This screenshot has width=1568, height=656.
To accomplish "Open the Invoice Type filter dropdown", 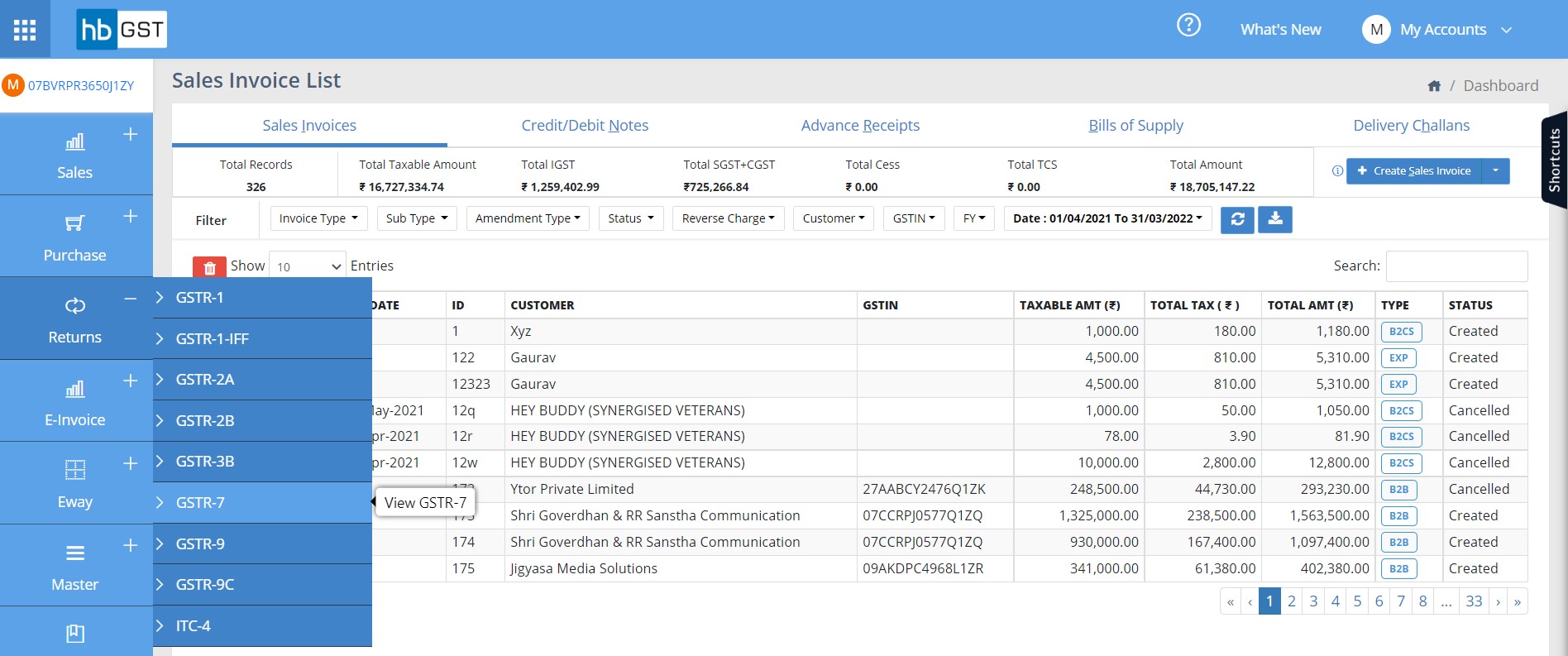I will (318, 218).
